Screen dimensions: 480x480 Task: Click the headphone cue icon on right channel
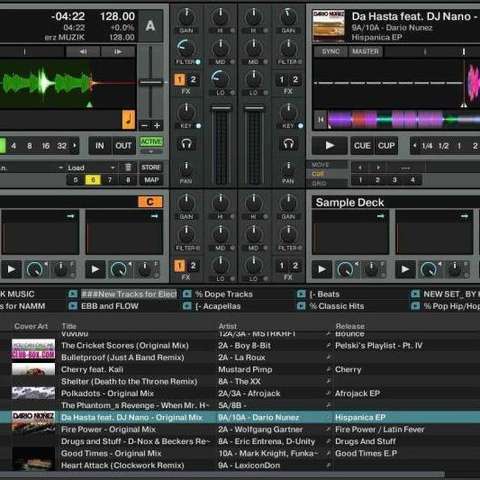tap(288, 144)
